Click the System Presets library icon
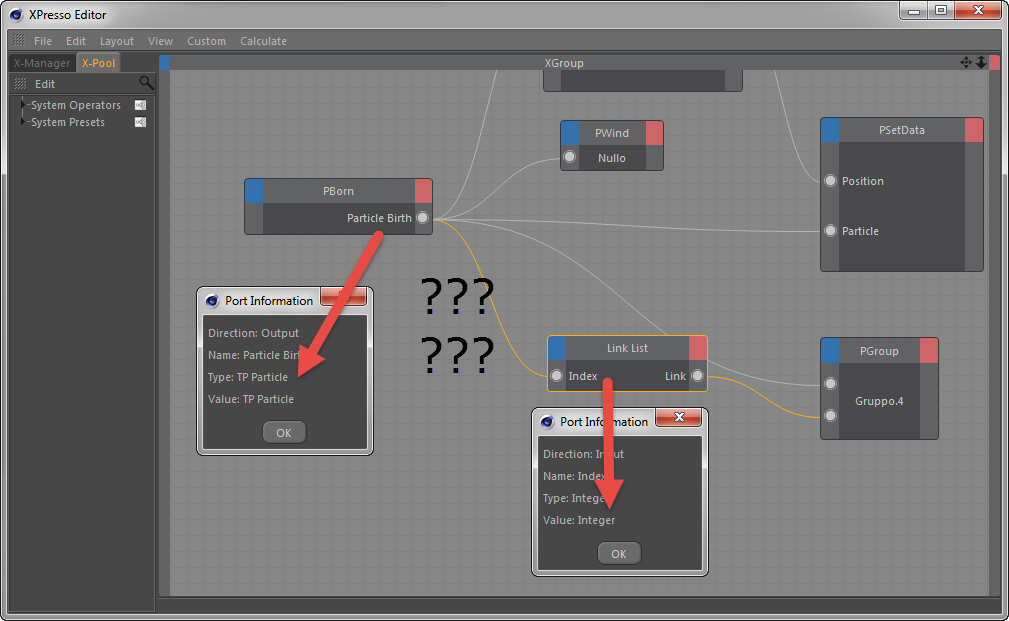The image size is (1009, 621). pyautogui.click(x=140, y=122)
